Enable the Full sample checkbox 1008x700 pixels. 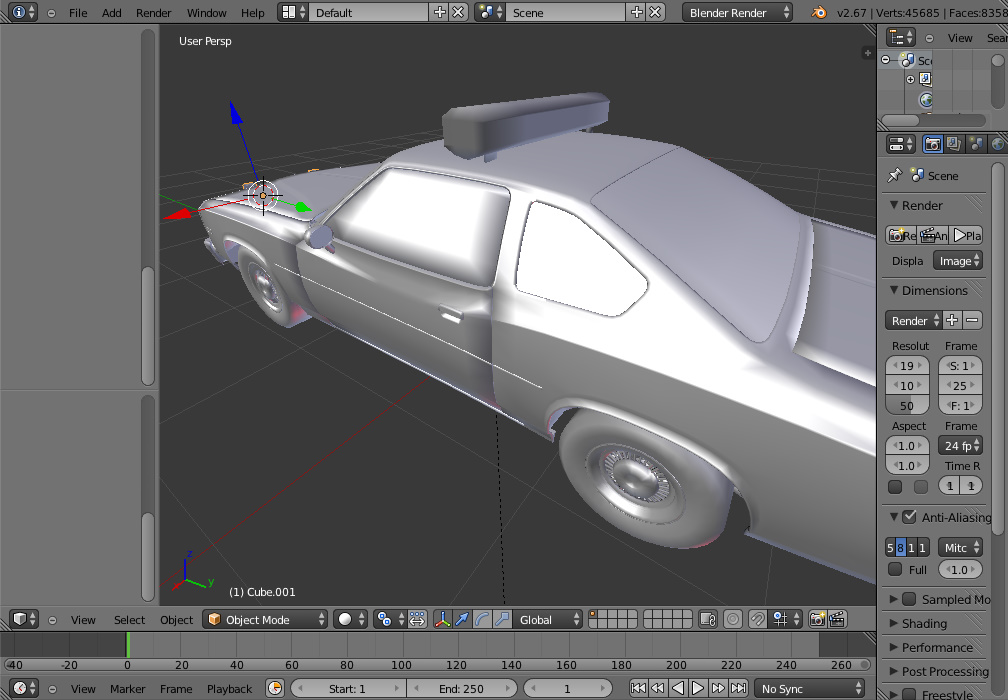pos(895,570)
